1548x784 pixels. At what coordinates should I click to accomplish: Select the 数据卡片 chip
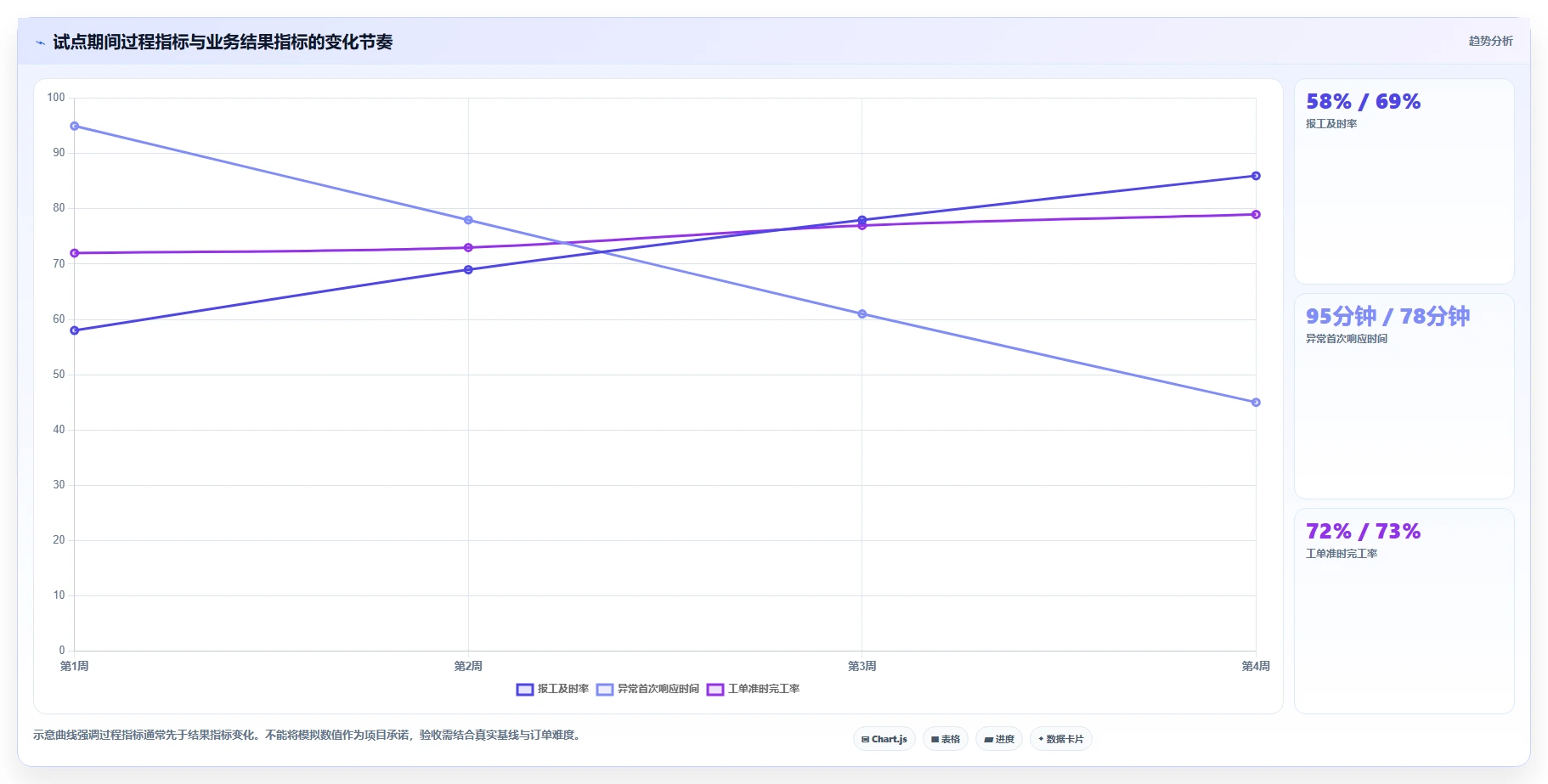[x=1060, y=739]
